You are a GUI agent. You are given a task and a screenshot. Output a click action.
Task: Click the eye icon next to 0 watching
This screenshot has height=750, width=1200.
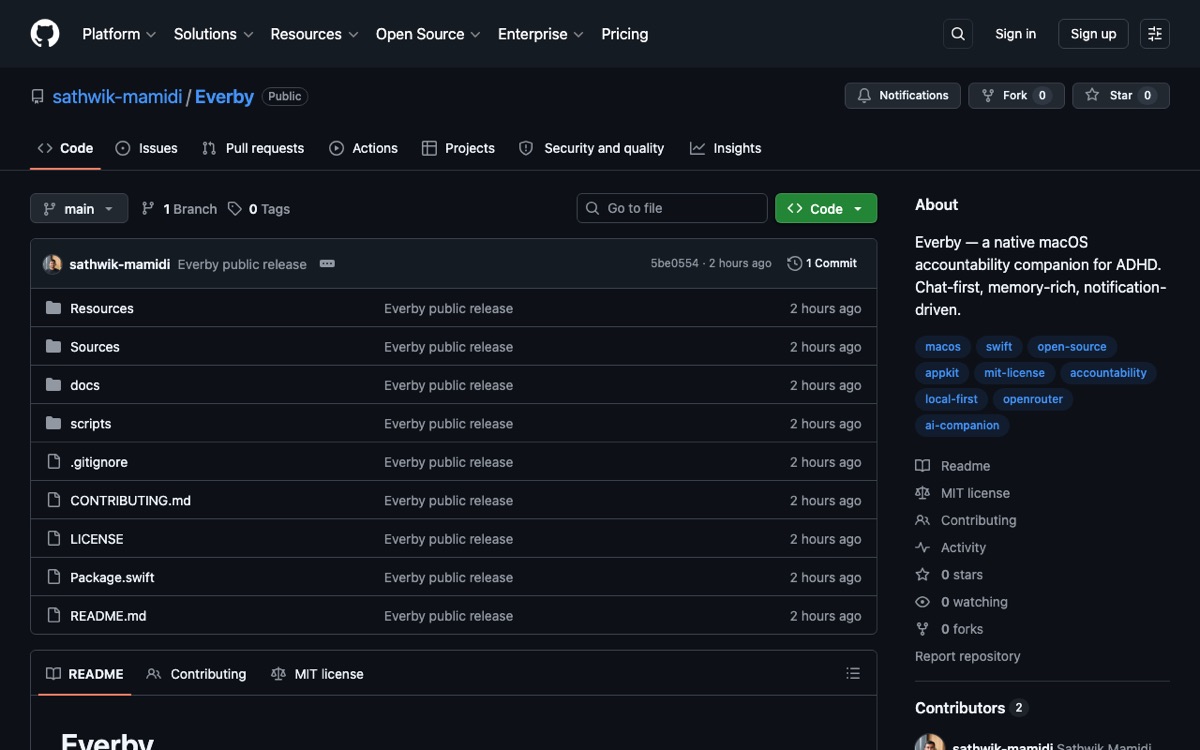(x=922, y=602)
